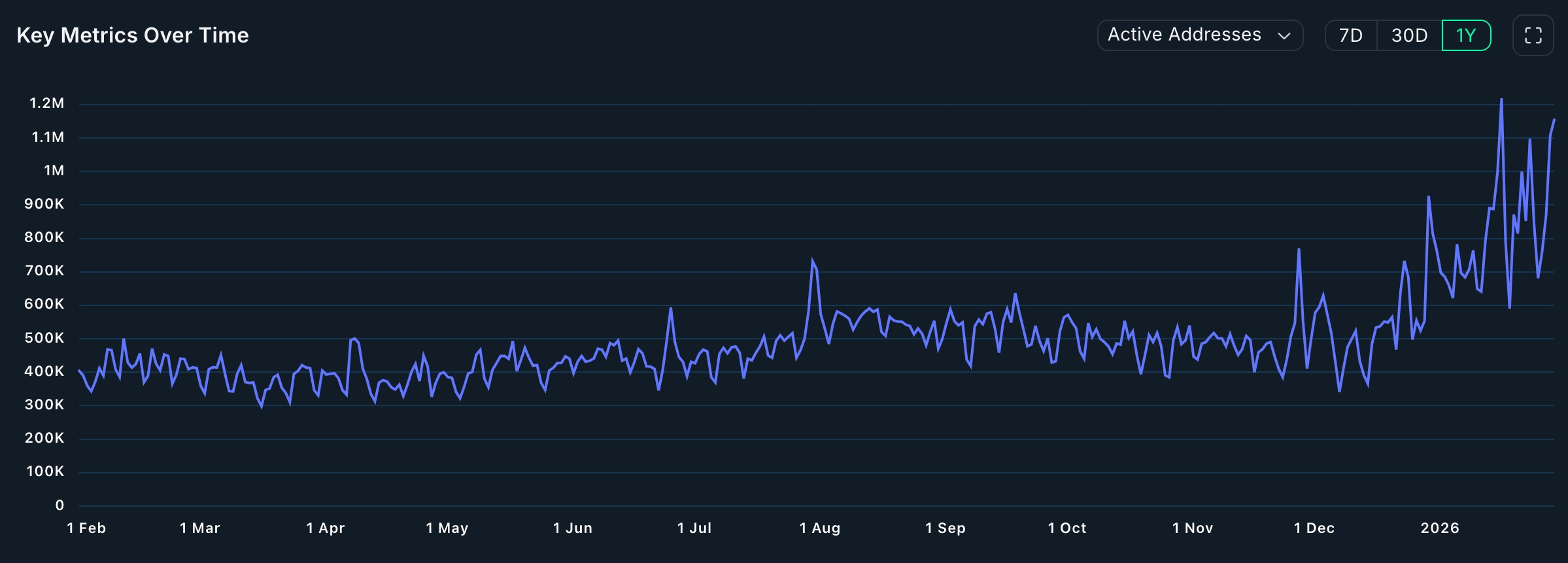Image resolution: width=1568 pixels, height=563 pixels.
Task: Click the 1 Feb x-axis label
Action: 86,528
